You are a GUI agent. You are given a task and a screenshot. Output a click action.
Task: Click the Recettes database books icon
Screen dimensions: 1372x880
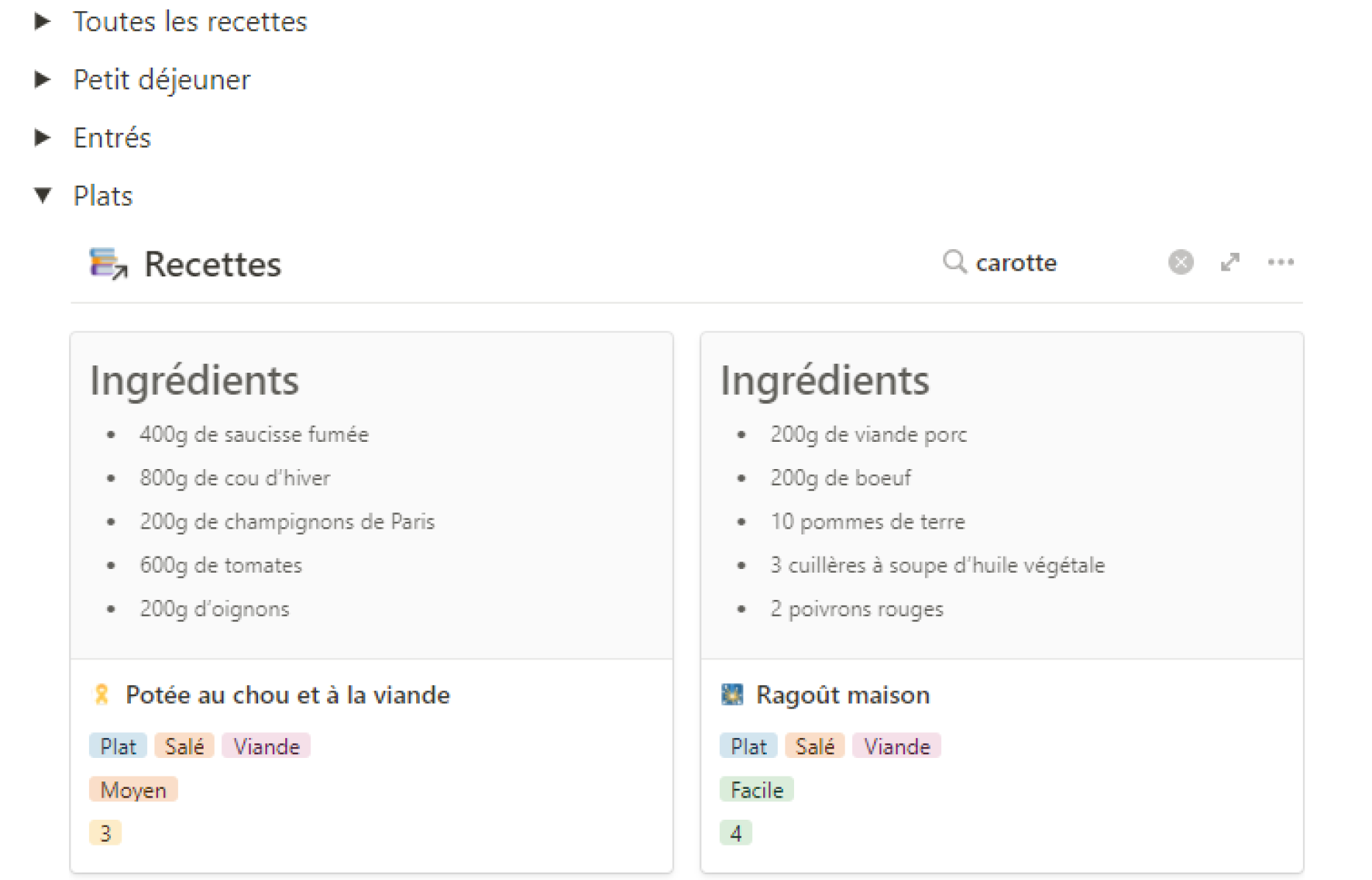(107, 263)
